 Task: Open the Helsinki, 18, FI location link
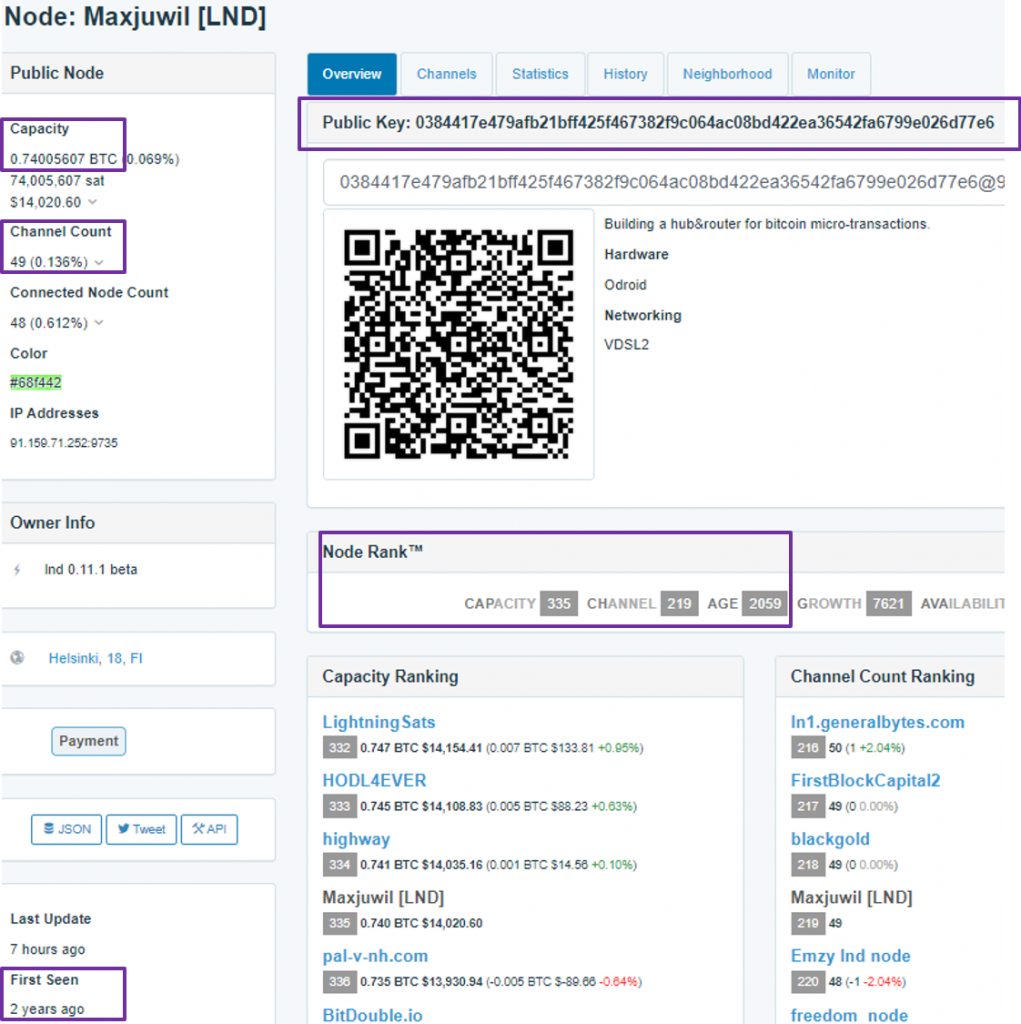coord(95,658)
